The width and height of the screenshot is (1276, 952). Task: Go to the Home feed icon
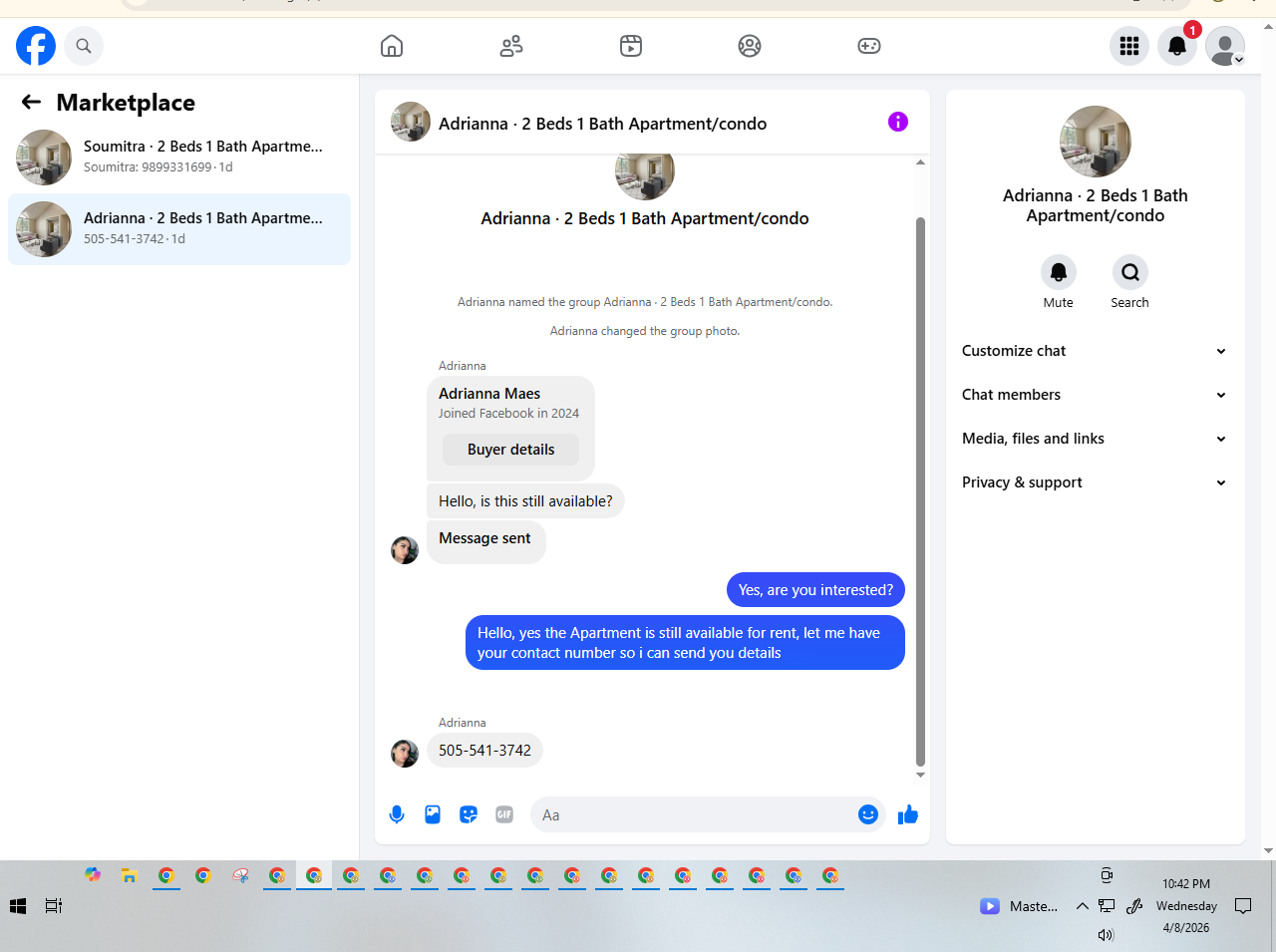click(392, 46)
